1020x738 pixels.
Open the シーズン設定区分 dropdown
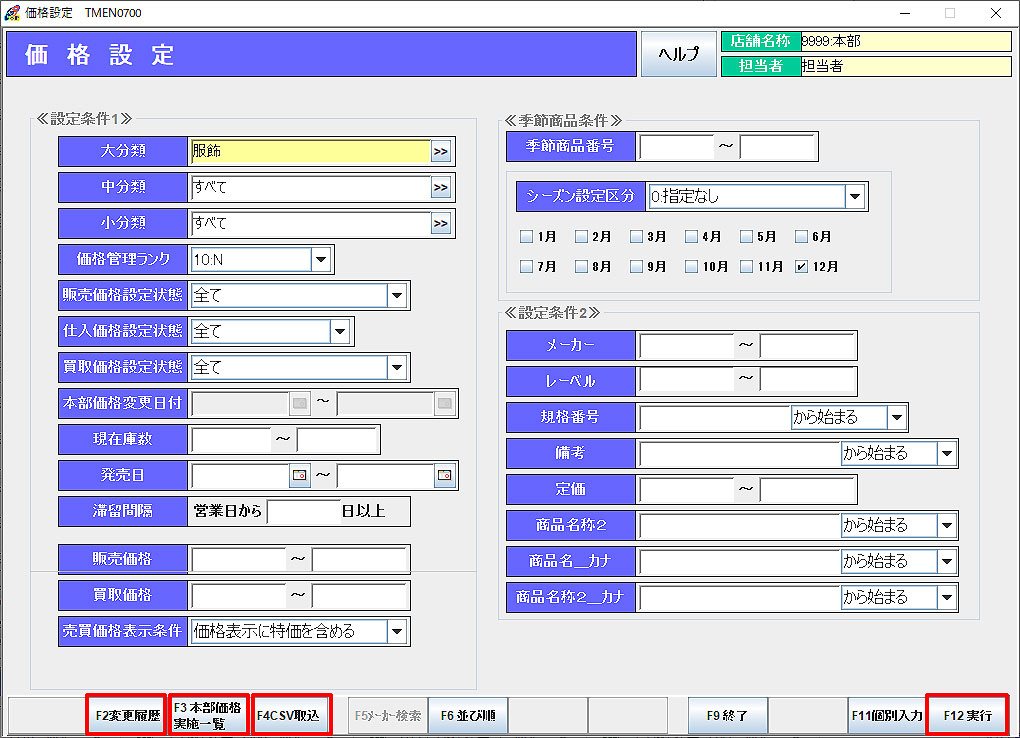854,197
